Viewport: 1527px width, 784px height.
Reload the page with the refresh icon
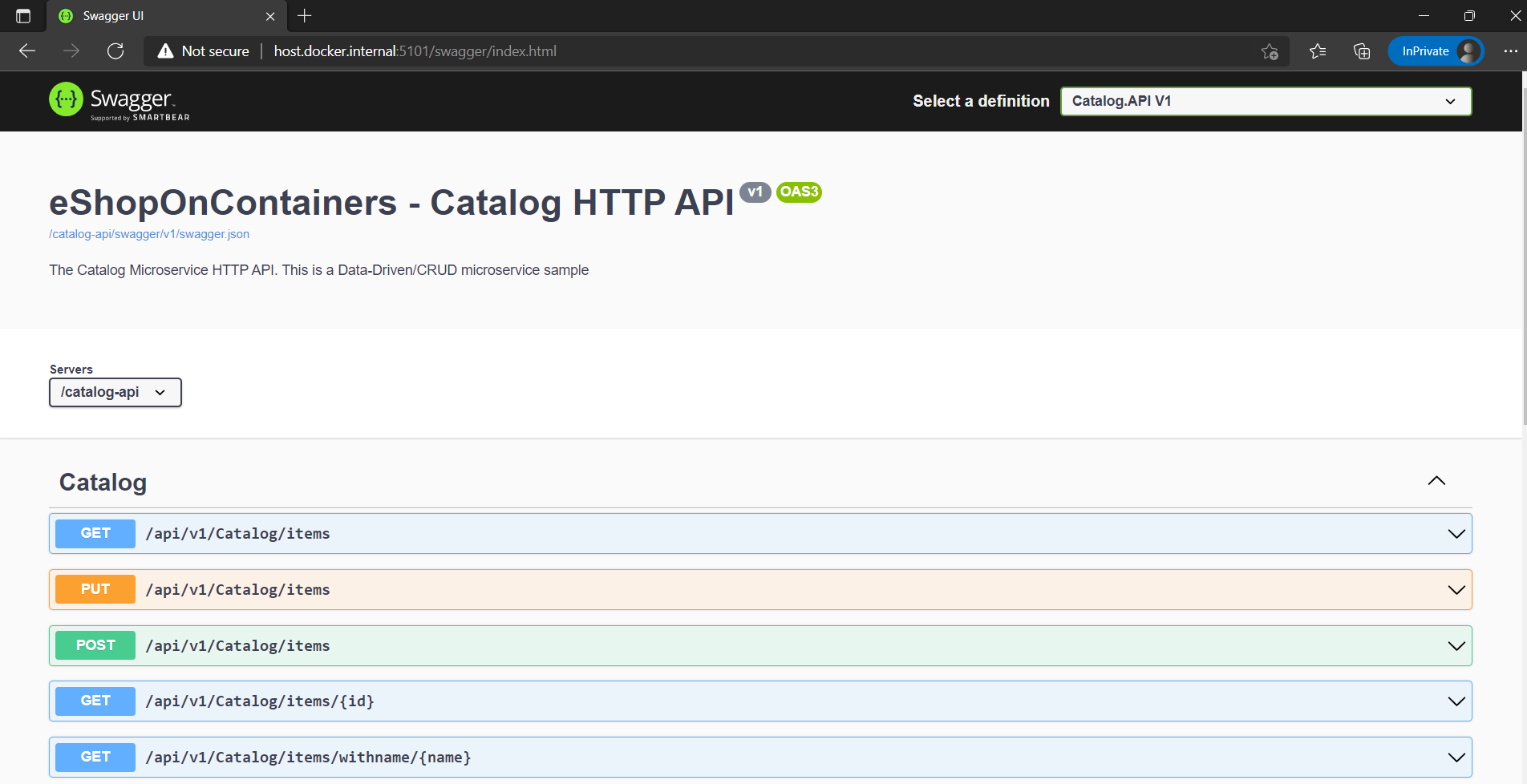point(115,51)
